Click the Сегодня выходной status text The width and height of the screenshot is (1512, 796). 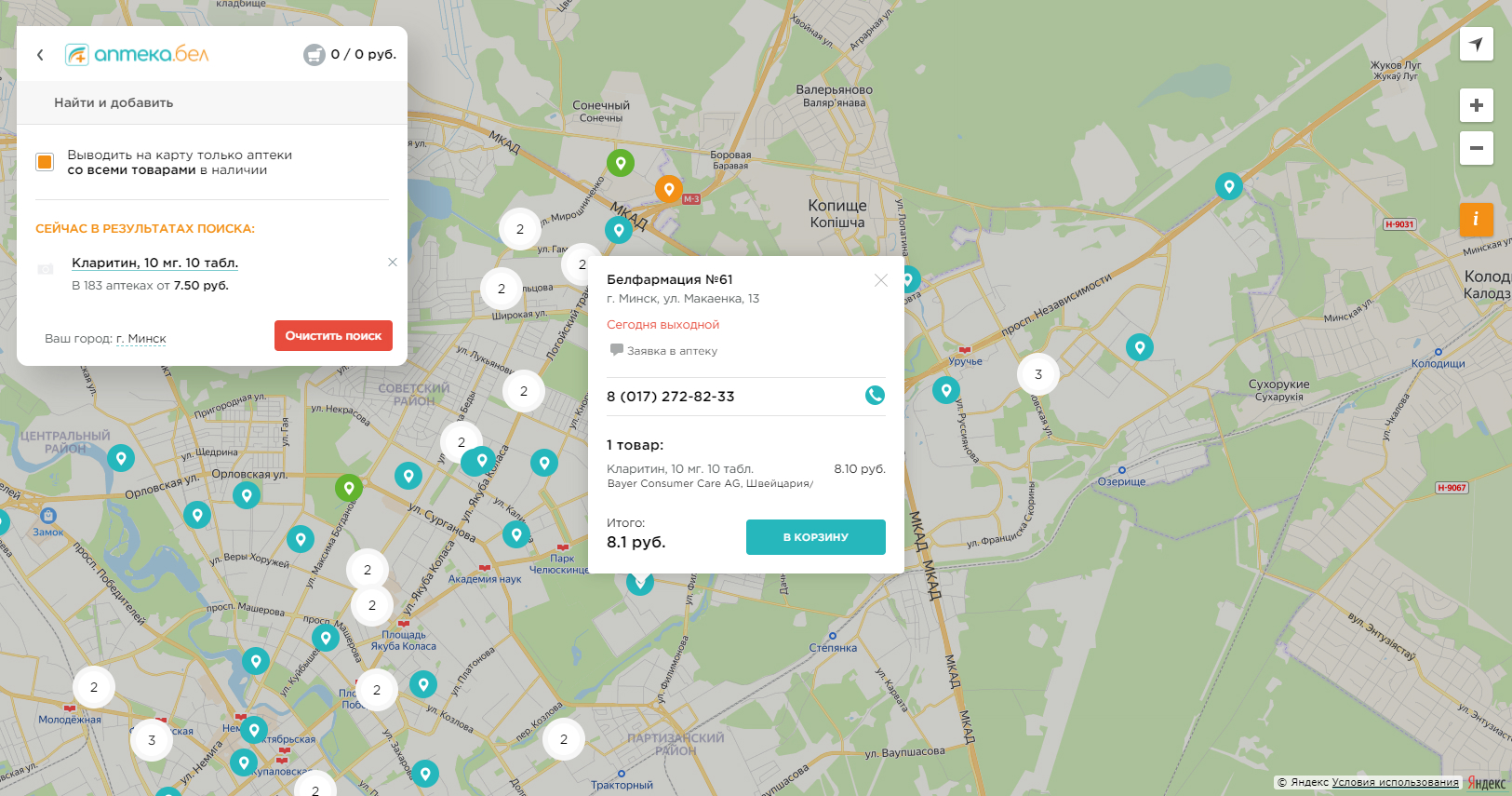663,325
